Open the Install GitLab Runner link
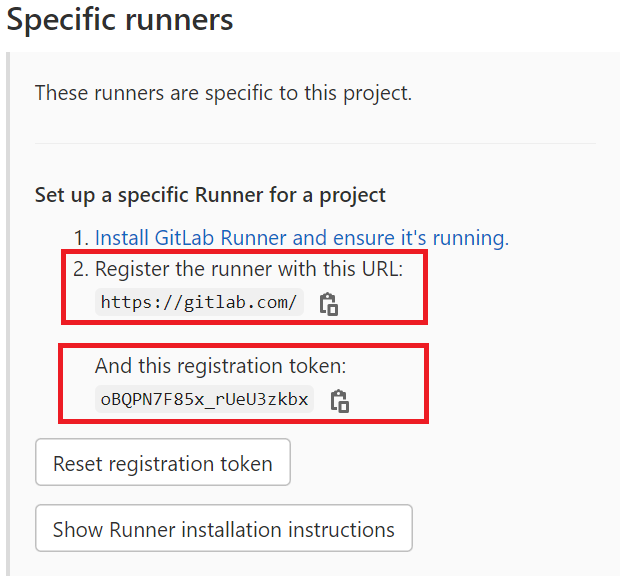 301,238
